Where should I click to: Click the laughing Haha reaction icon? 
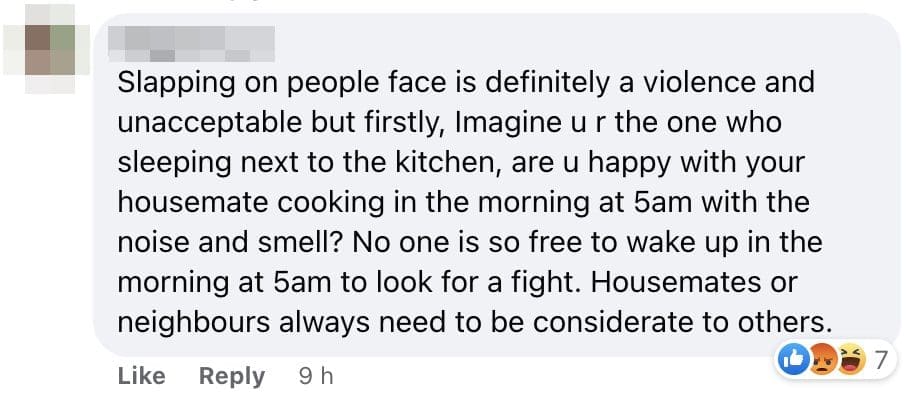pyautogui.click(x=853, y=360)
